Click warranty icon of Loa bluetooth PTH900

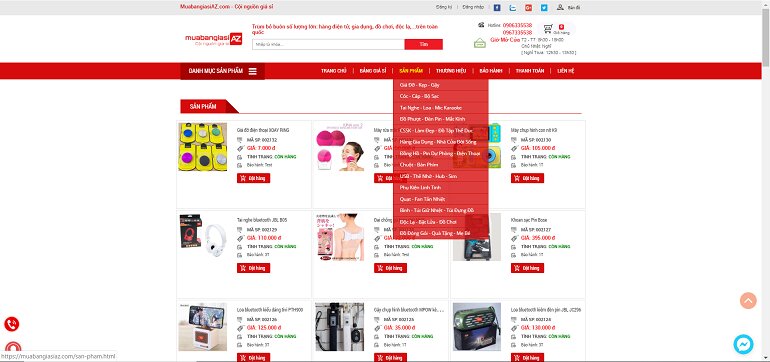click(240, 345)
